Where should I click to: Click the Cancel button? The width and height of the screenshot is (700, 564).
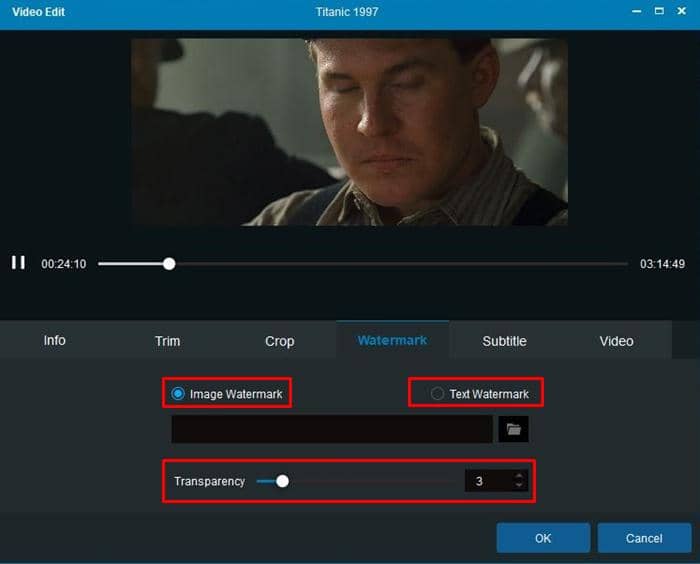point(644,538)
